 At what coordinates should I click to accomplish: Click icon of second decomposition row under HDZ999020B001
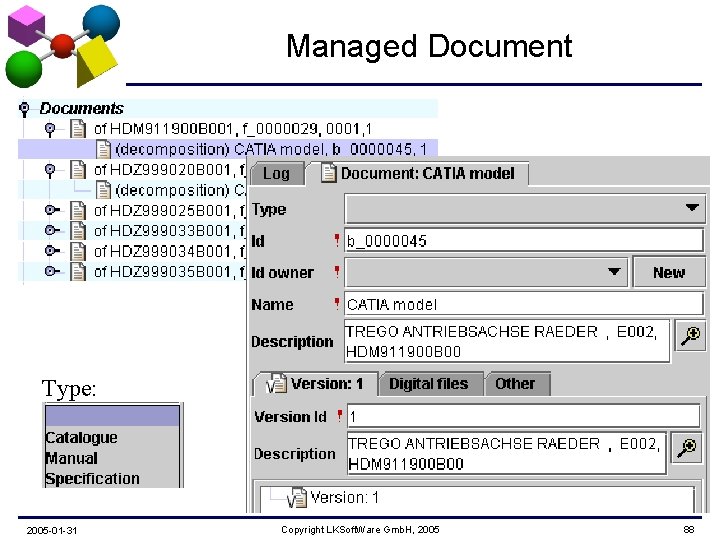pos(103,190)
